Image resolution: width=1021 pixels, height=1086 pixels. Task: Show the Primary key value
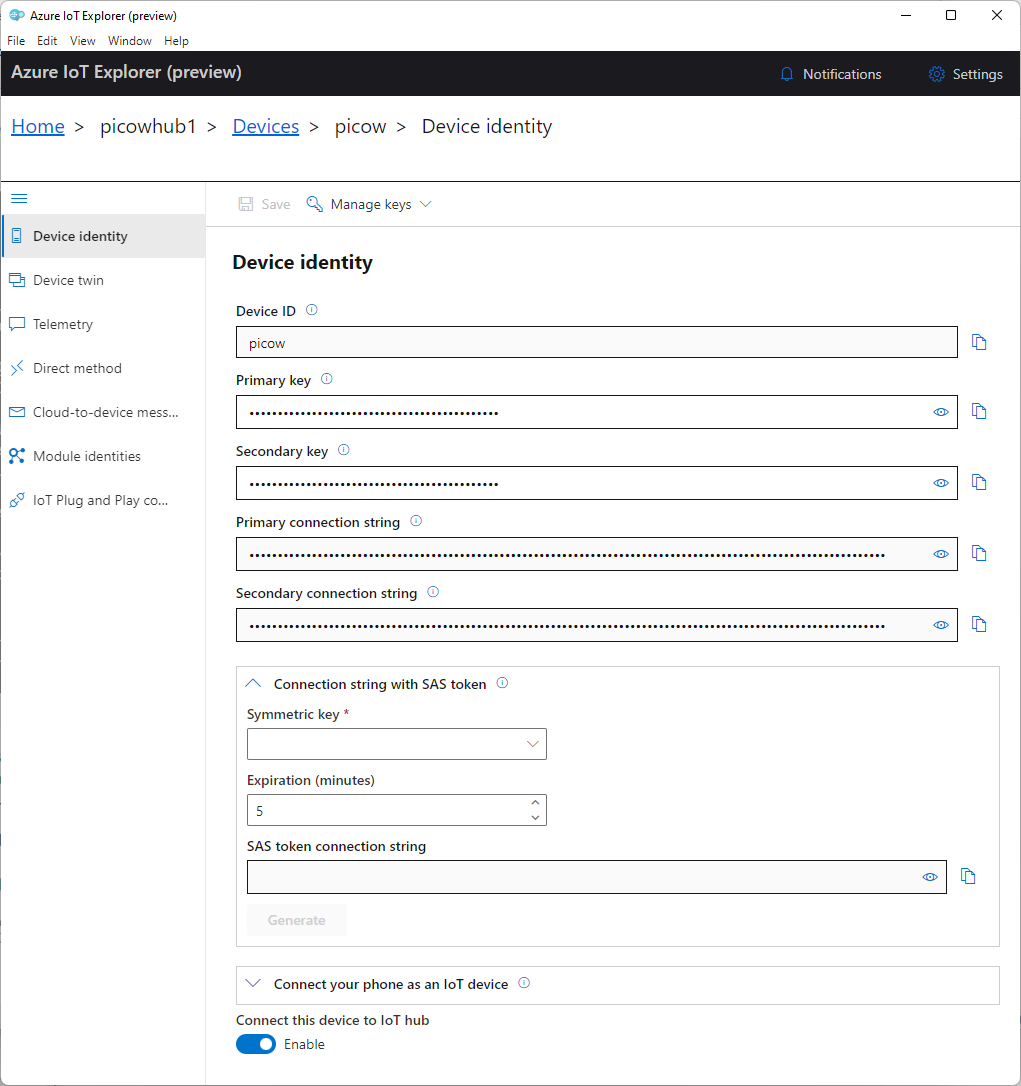pos(941,412)
